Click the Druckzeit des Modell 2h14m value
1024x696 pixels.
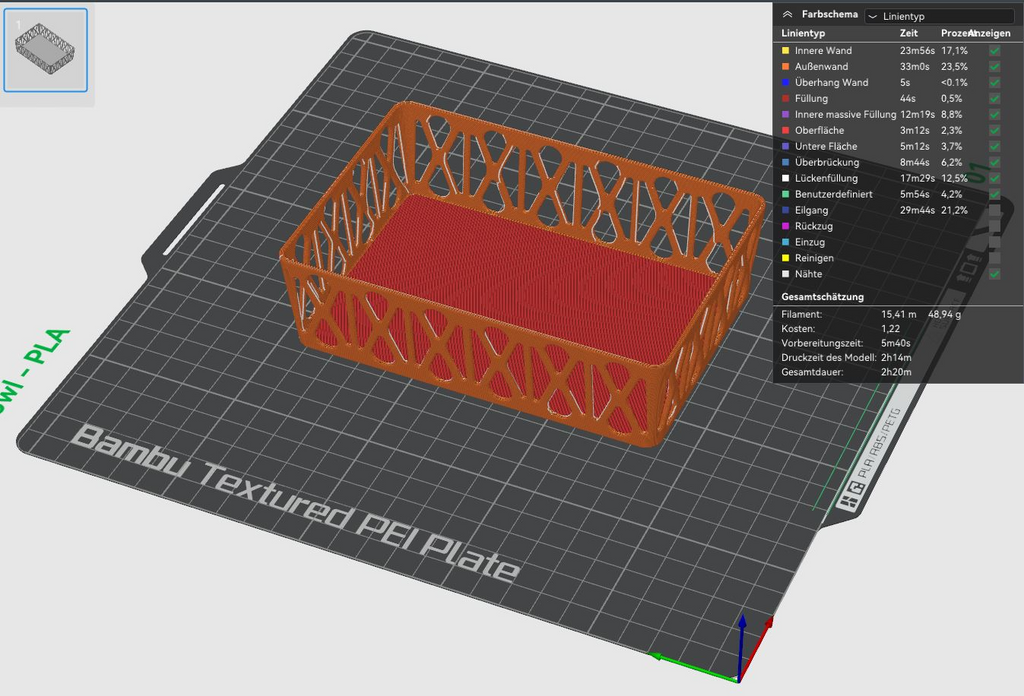896,358
